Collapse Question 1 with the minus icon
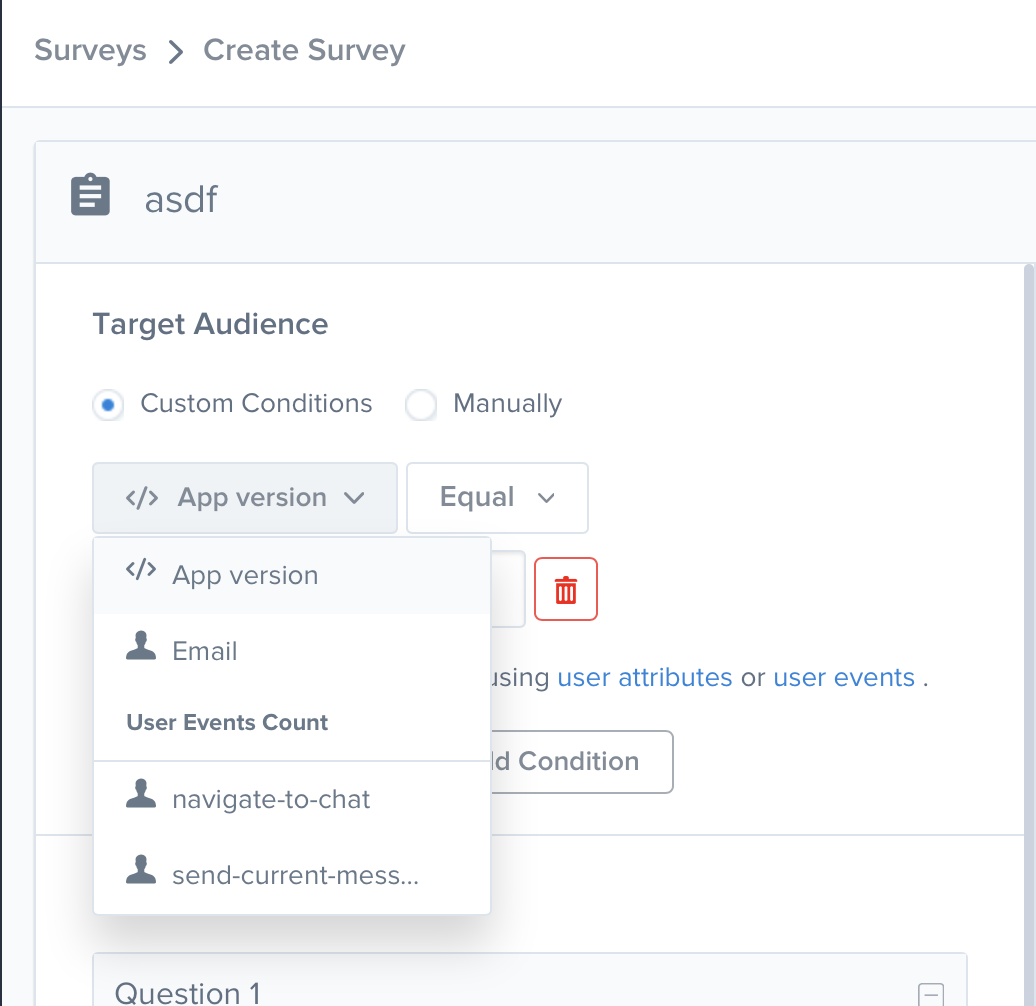The image size is (1036, 1006). 930,993
